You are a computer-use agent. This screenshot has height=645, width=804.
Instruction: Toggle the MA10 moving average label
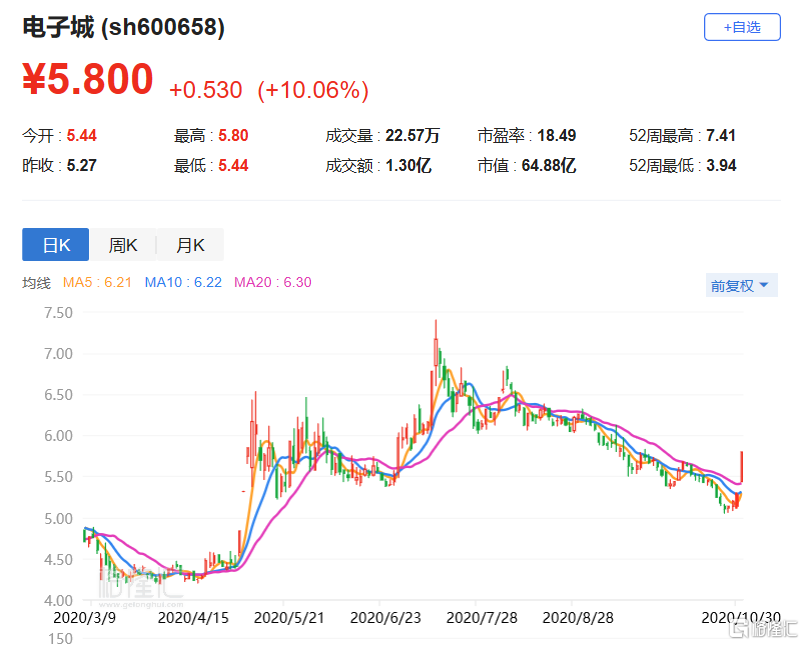pos(184,283)
